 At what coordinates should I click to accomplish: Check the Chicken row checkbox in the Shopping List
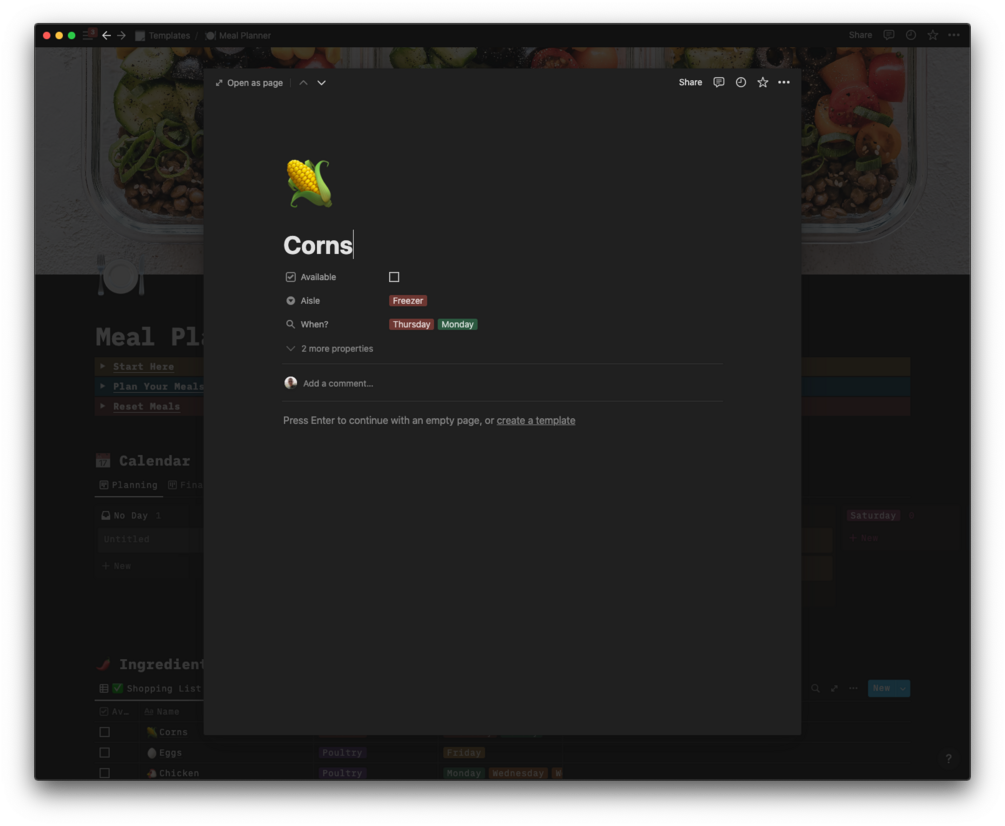pyautogui.click(x=104, y=773)
